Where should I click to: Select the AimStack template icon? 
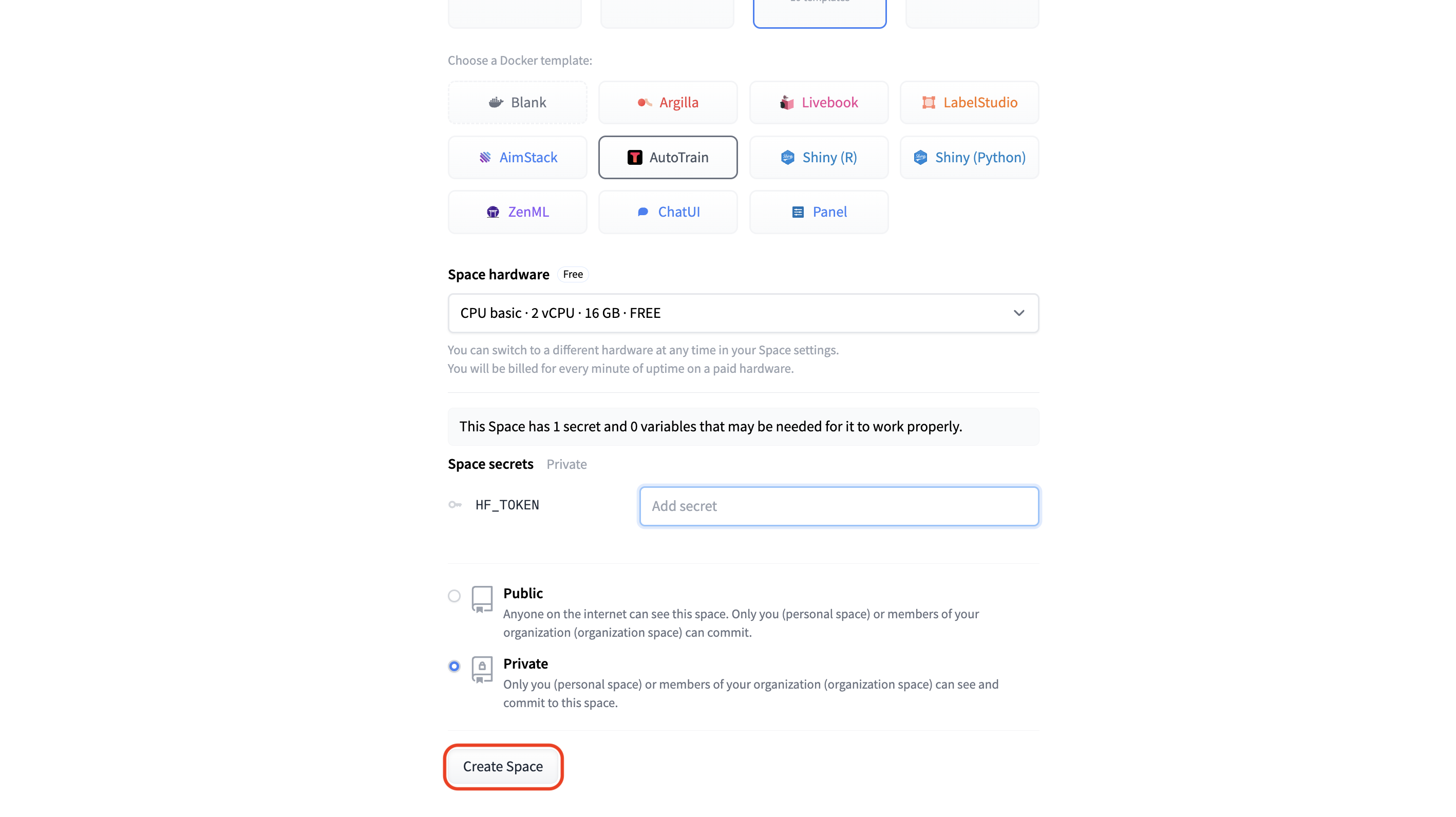click(x=485, y=157)
